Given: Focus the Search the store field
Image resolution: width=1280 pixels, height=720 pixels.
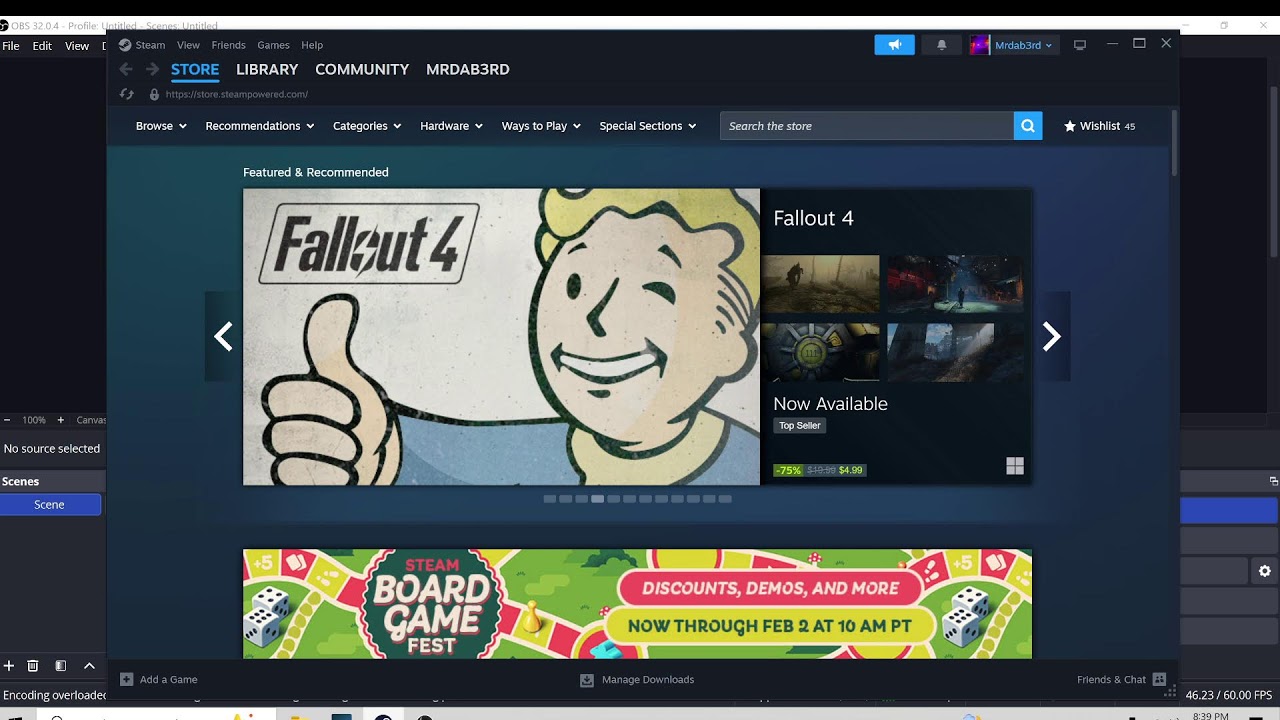Looking at the screenshot, I should click(866, 126).
